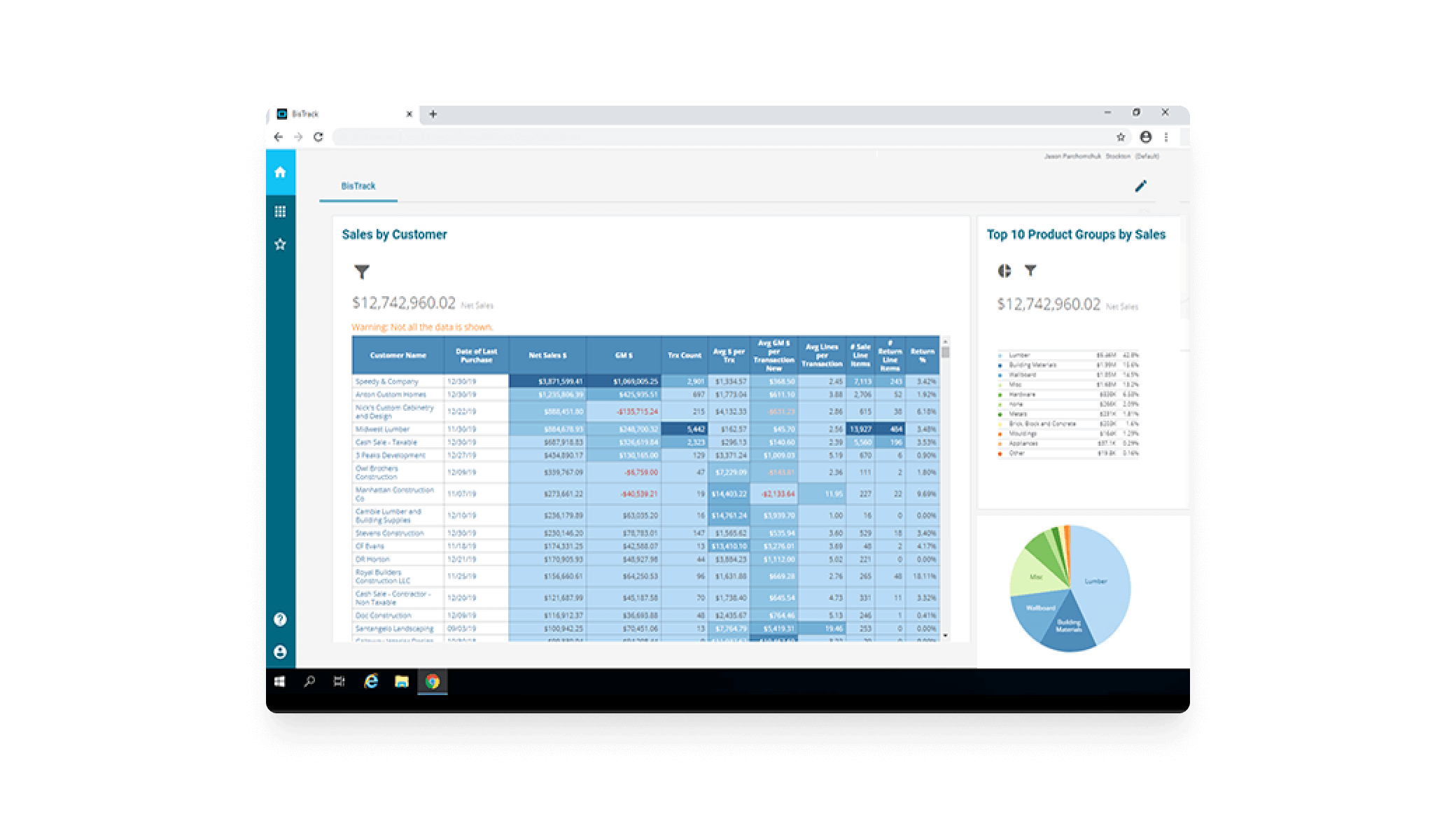Click the Home icon in the left sidebar

click(279, 172)
